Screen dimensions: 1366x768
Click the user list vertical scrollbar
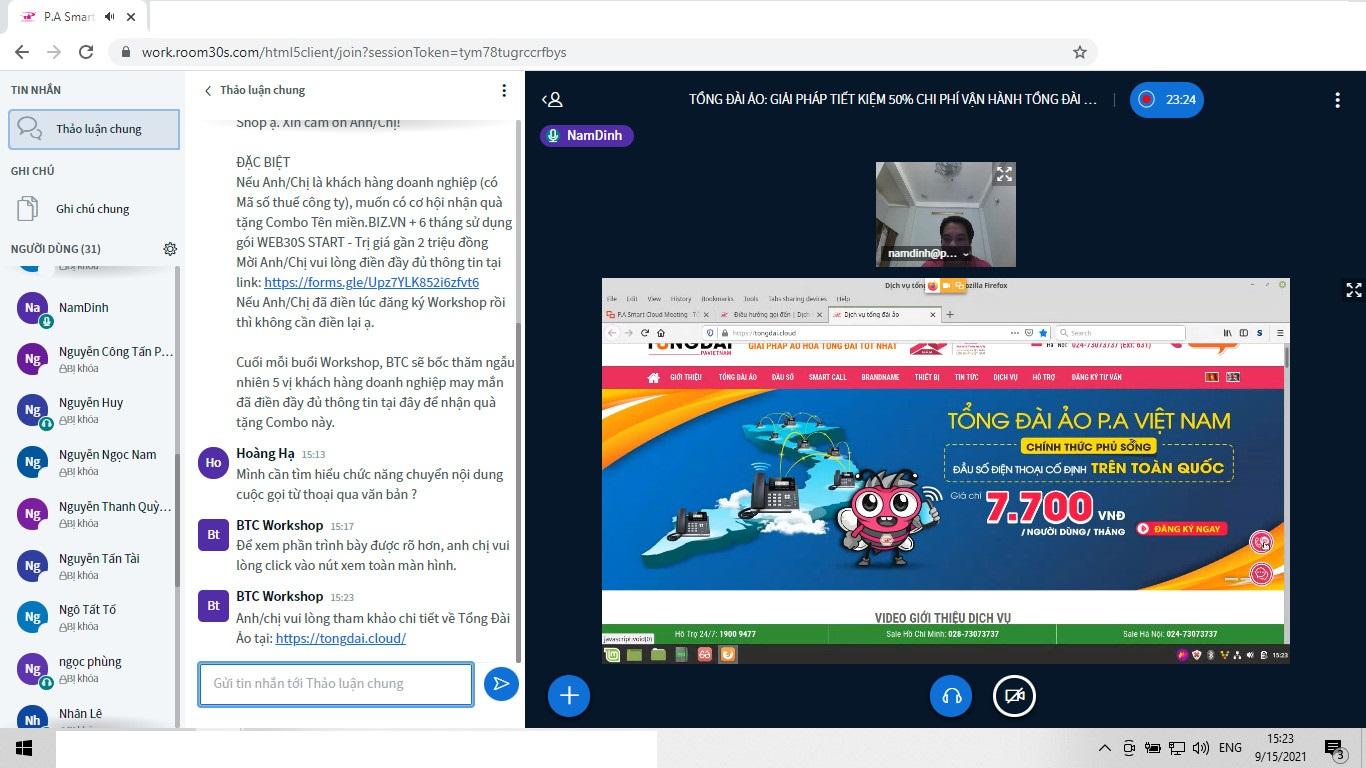click(x=179, y=520)
